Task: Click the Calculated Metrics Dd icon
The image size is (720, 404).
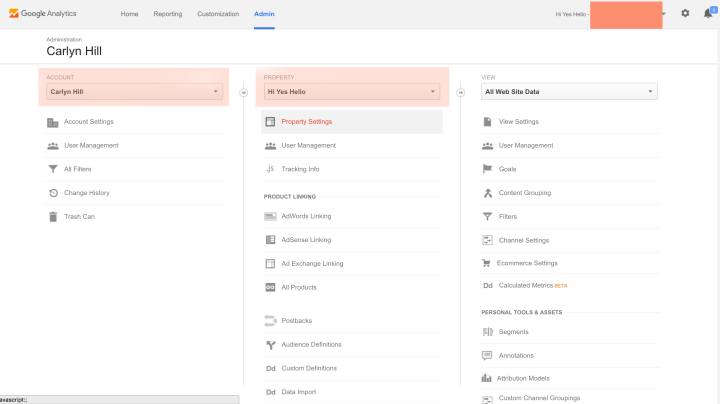Action: point(488,286)
